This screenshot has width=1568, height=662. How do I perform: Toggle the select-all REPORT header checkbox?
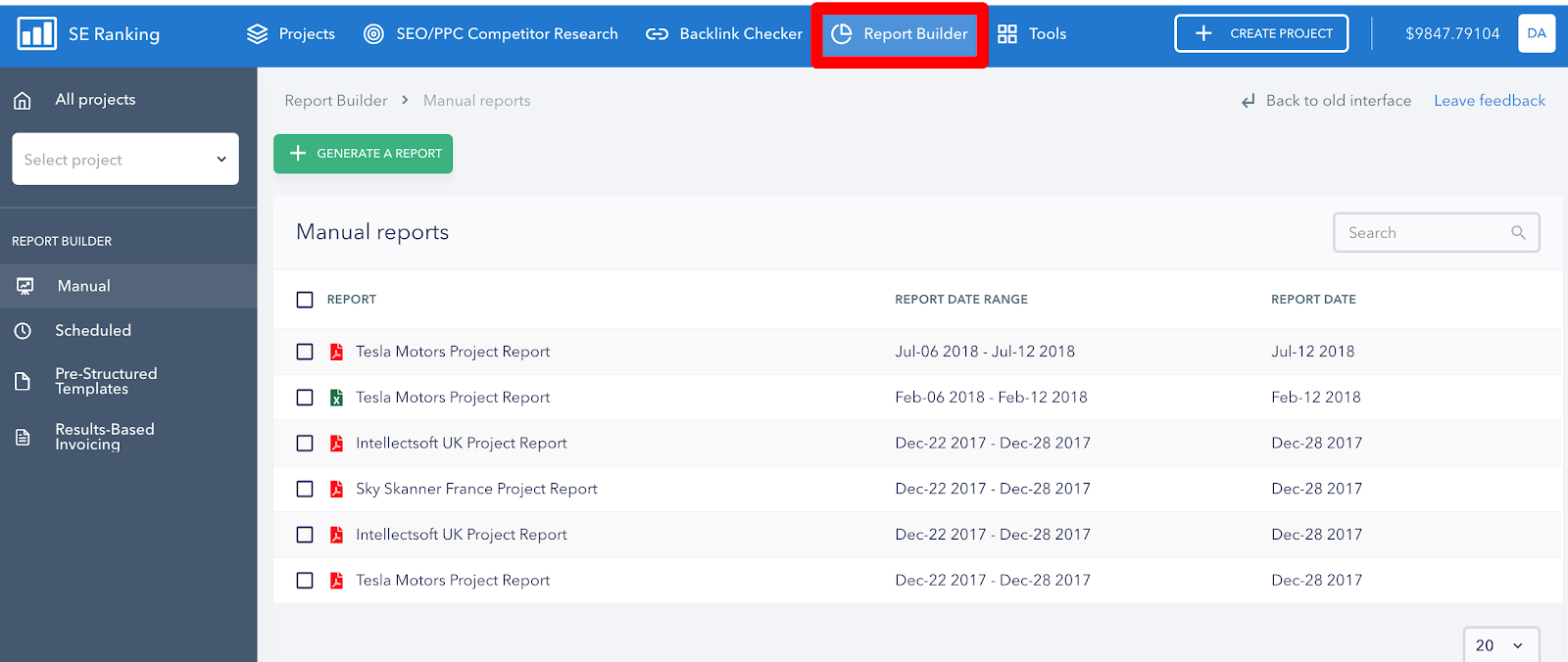[305, 300]
